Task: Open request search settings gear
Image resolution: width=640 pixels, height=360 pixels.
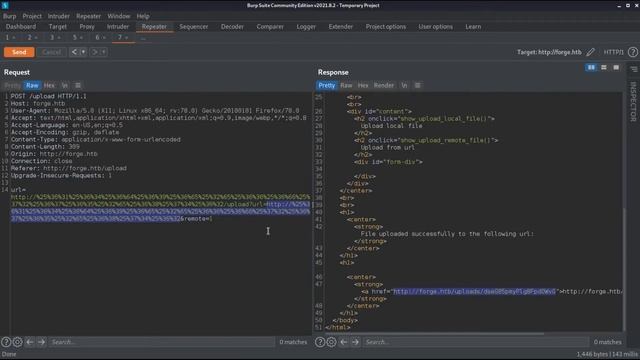Action: 18,342
